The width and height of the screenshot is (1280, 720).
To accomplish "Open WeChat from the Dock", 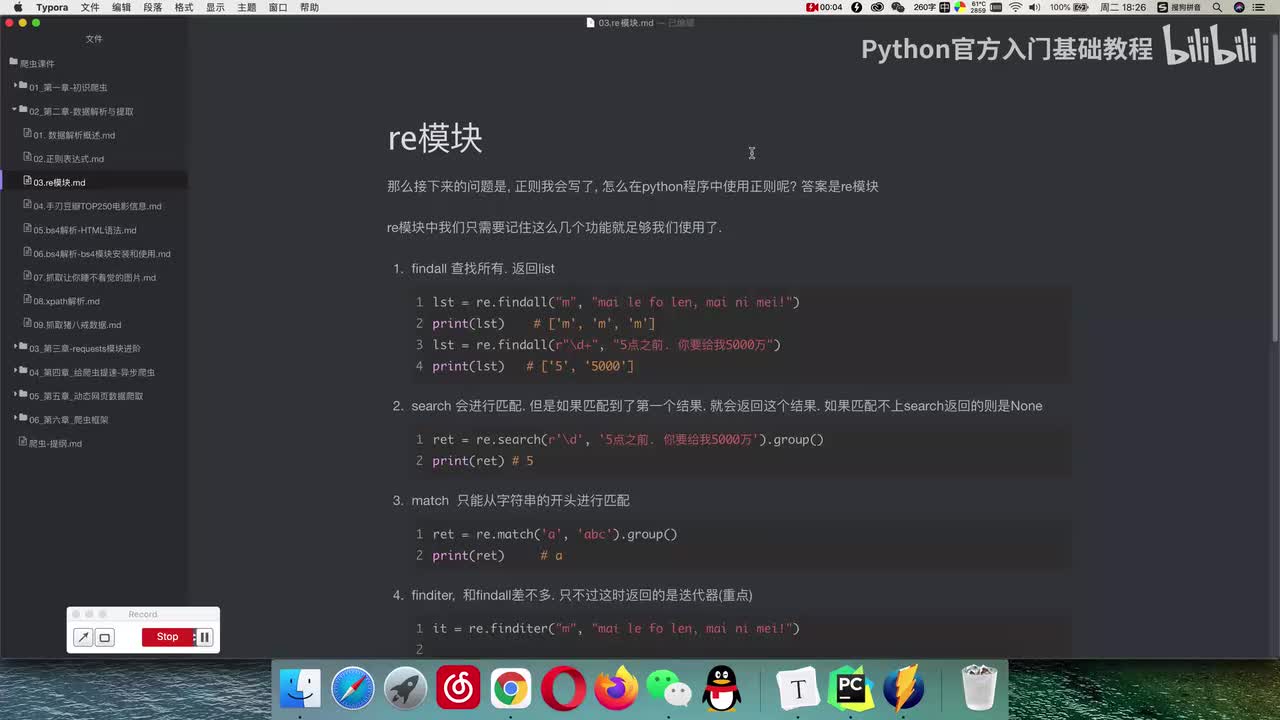I will tap(668, 689).
